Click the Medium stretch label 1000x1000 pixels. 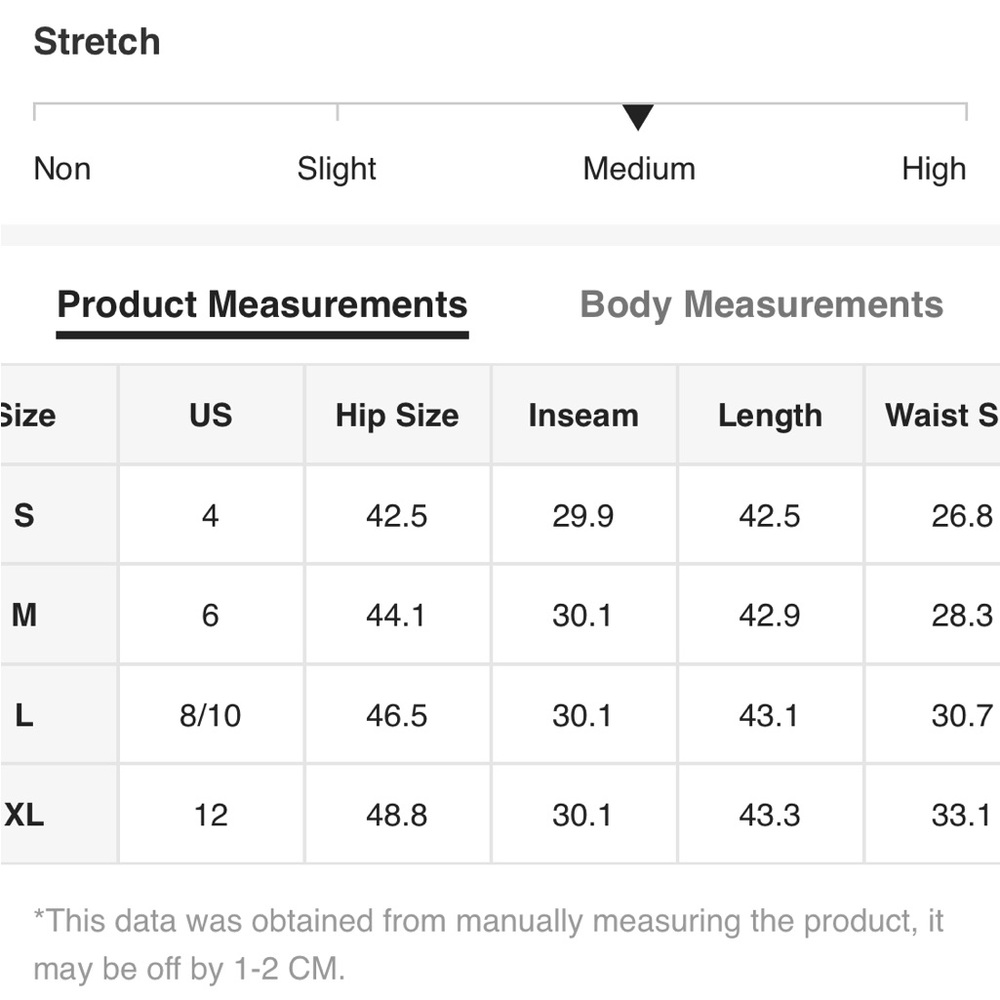639,169
